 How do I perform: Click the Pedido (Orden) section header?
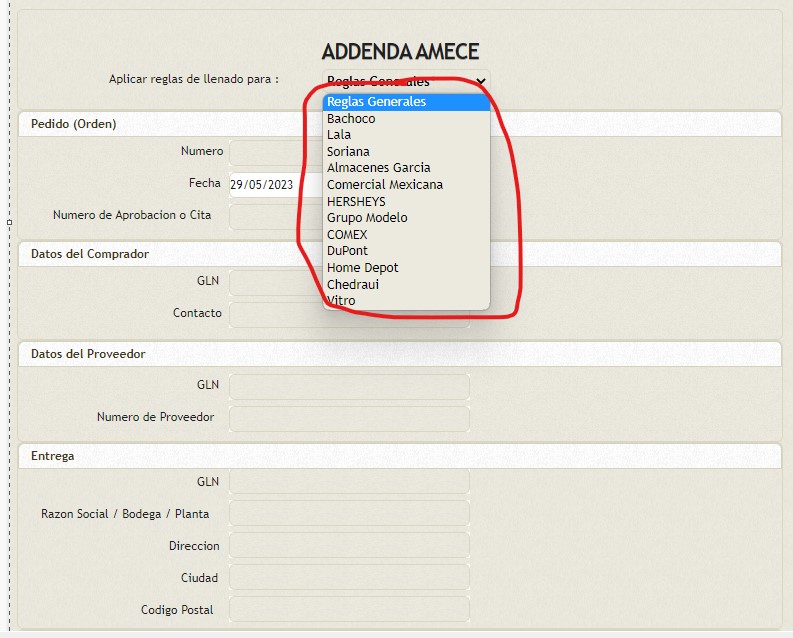coord(73,124)
